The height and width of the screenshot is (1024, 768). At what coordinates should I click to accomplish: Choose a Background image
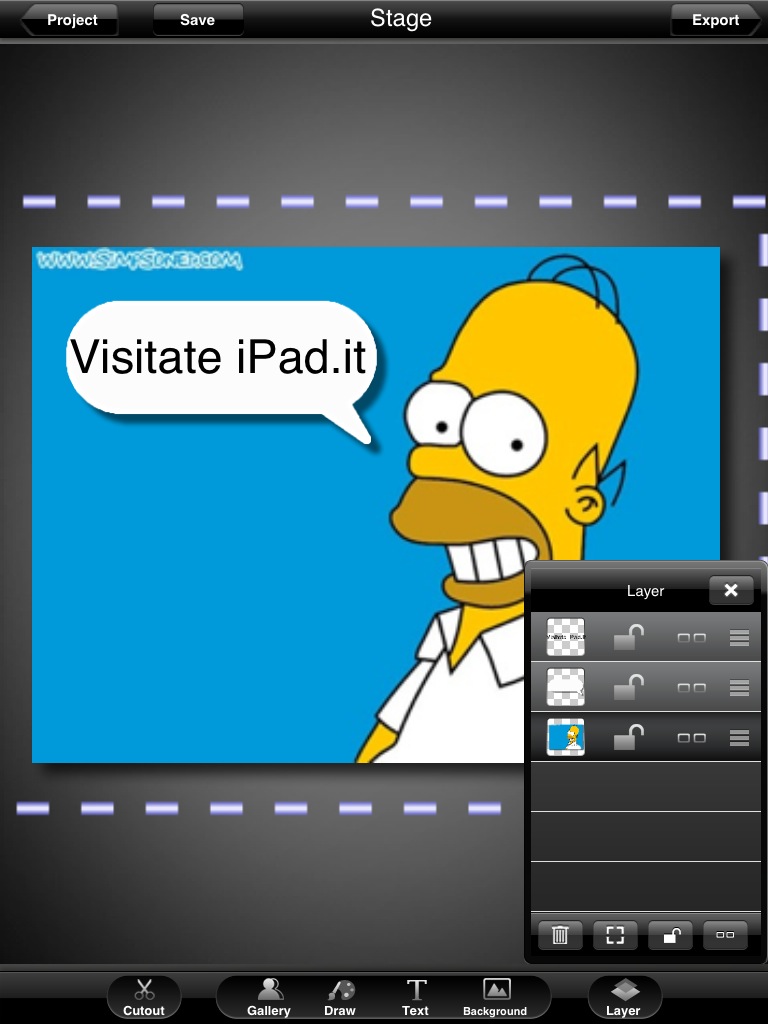[x=494, y=998]
